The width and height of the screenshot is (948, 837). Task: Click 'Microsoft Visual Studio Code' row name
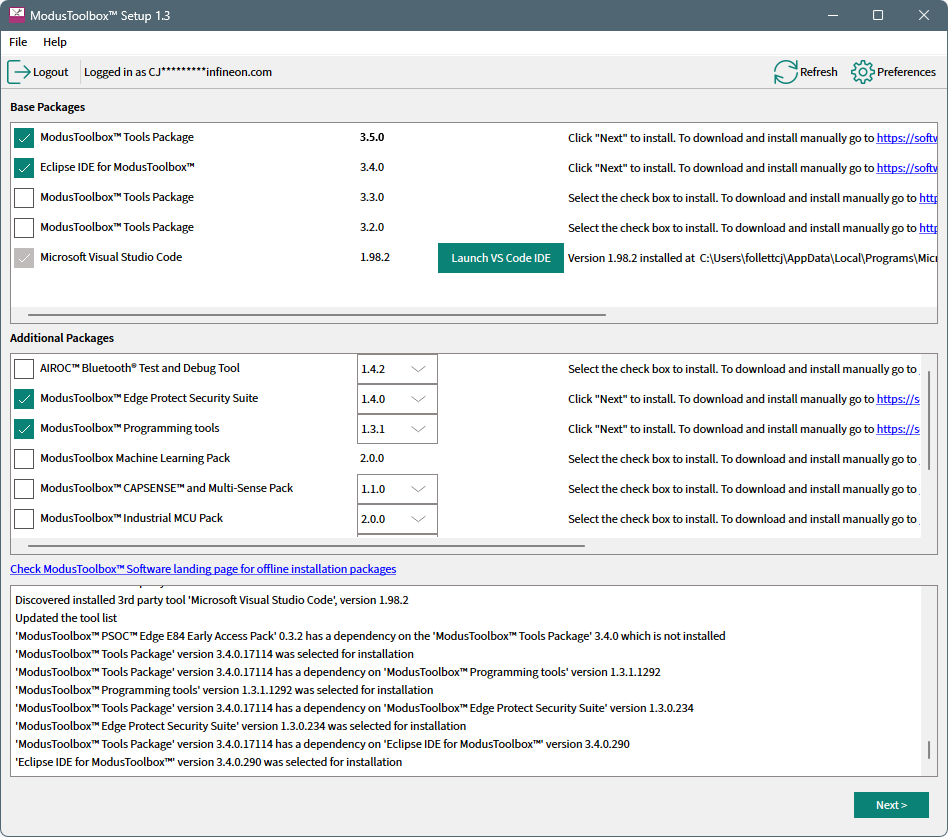(111, 257)
